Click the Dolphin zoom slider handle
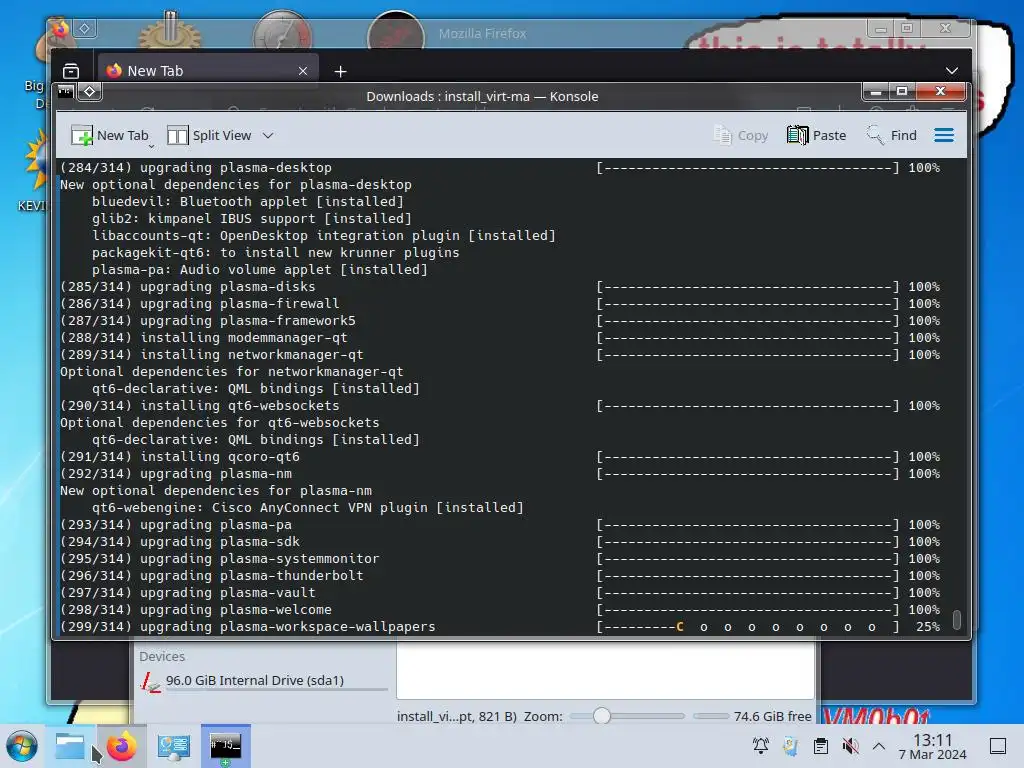This screenshot has width=1024, height=768. 601,716
